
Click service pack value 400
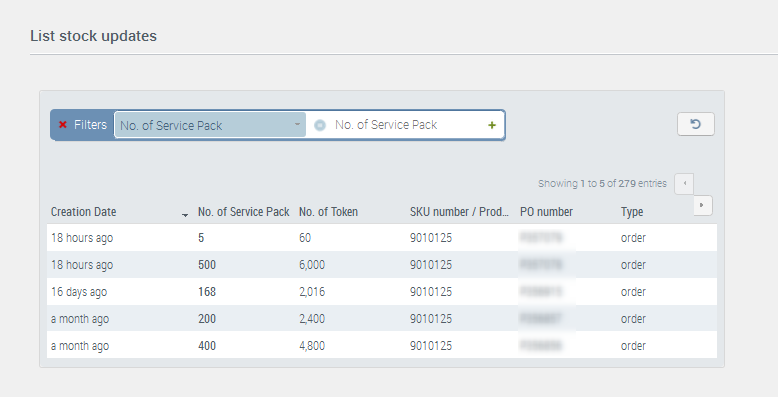pos(207,345)
